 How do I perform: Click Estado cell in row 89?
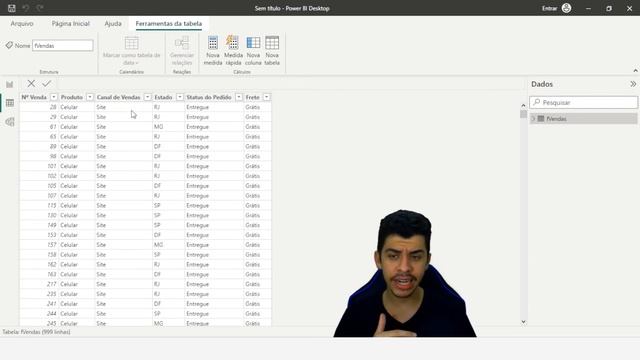tap(168, 147)
